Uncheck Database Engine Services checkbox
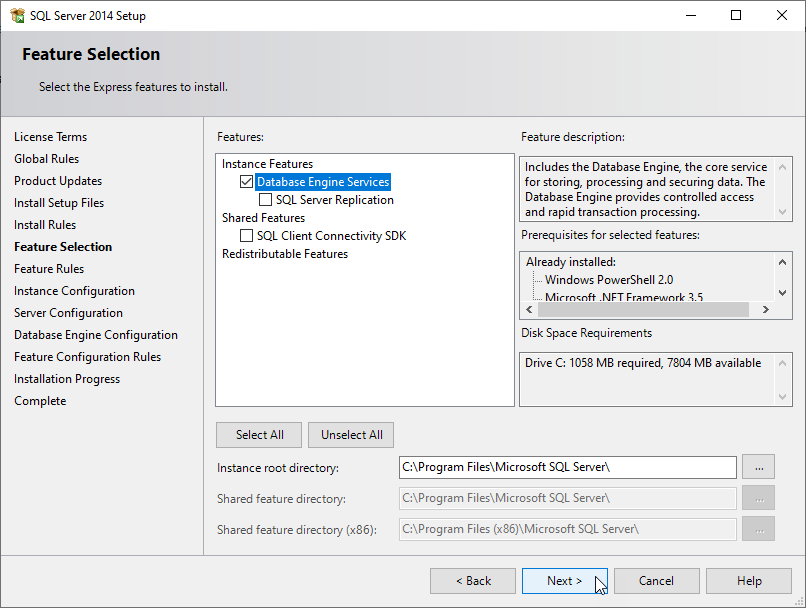 (246, 182)
